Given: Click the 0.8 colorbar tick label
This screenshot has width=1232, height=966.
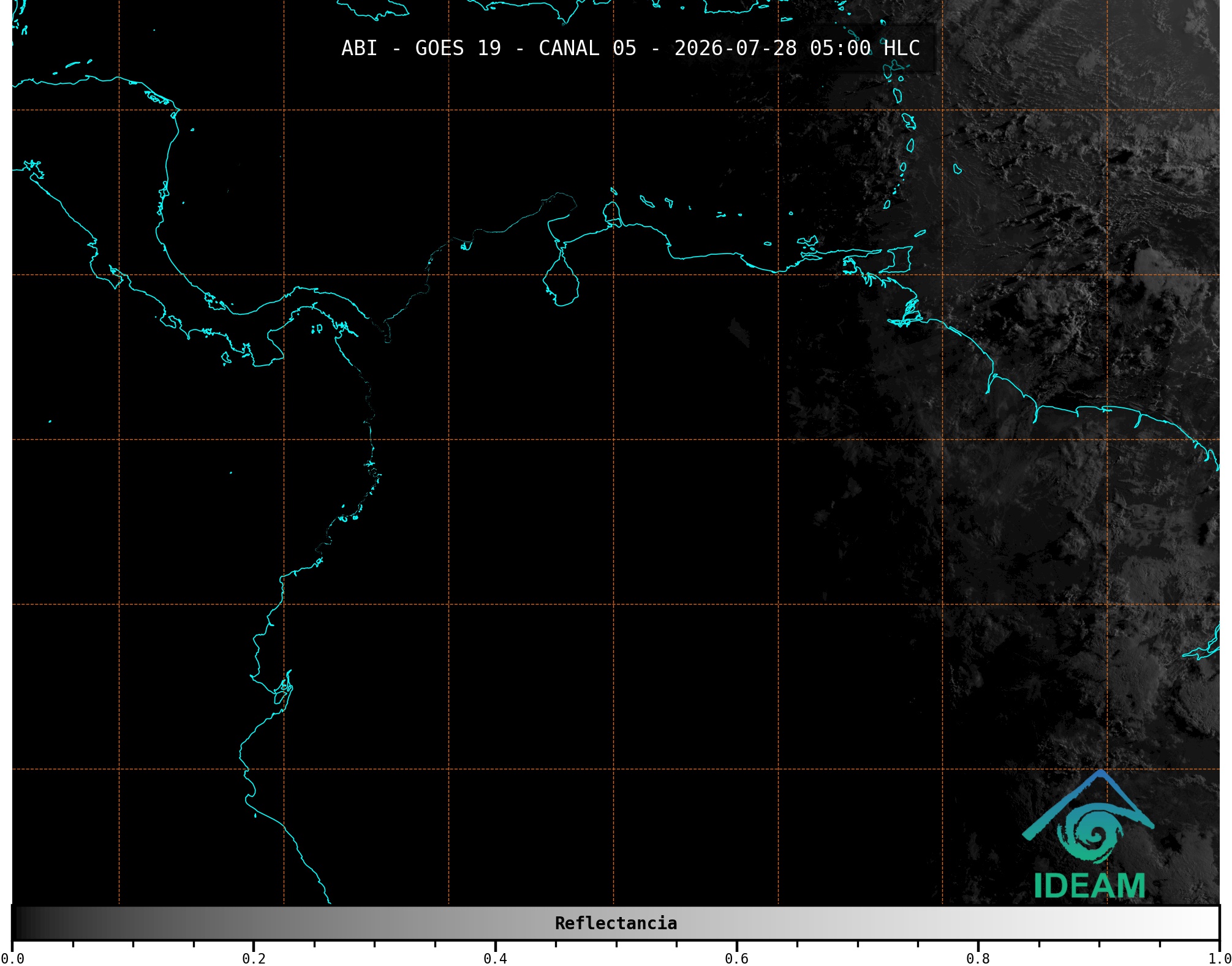Looking at the screenshot, I should point(978,959).
